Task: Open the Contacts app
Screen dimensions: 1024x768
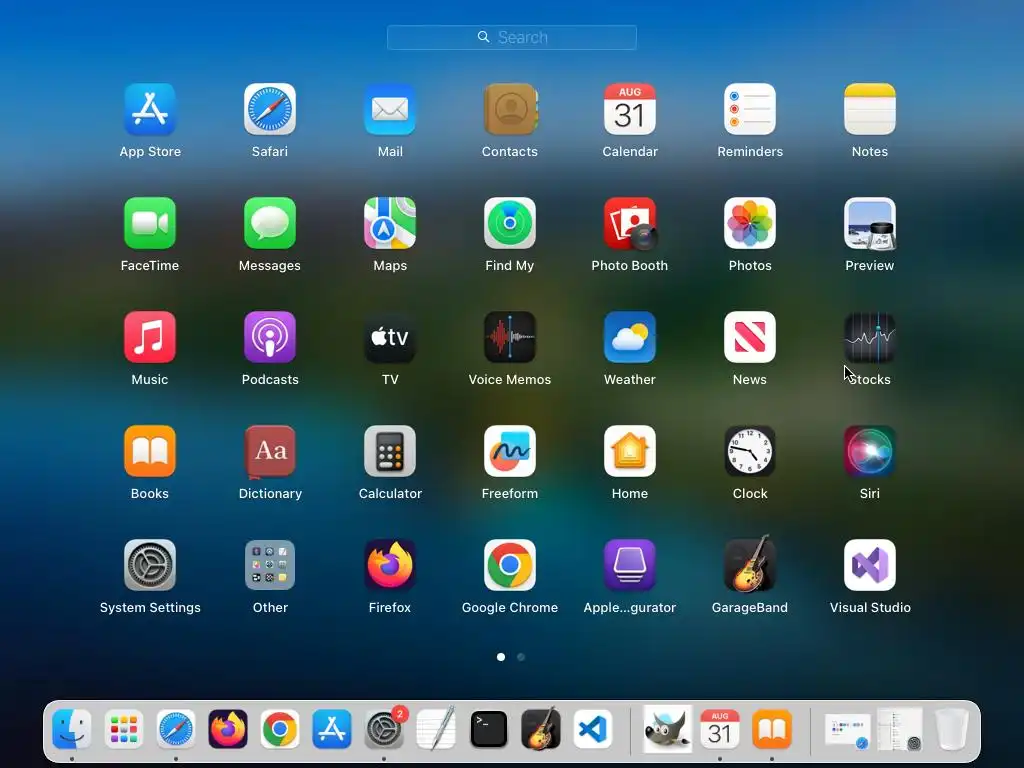Action: tap(510, 109)
